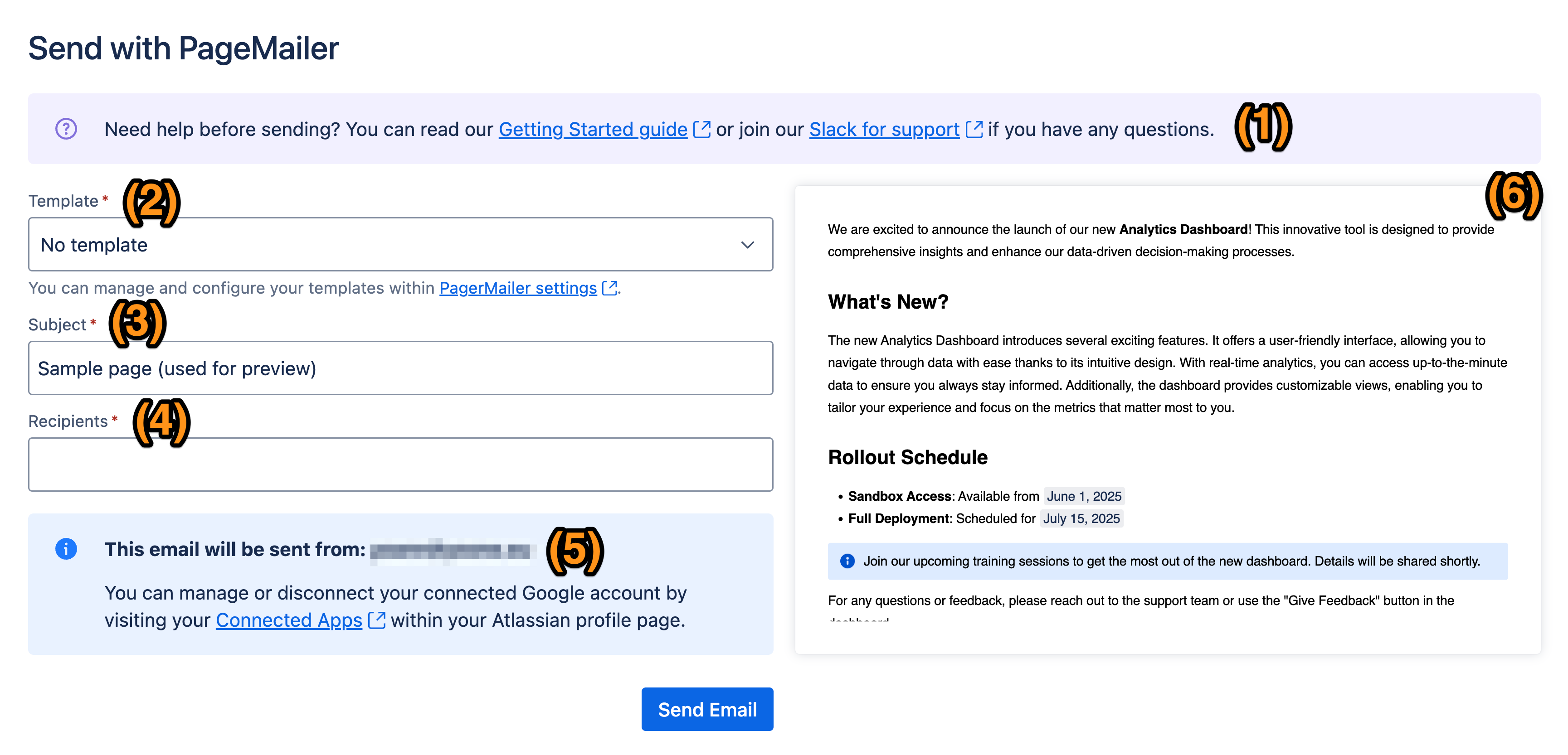This screenshot has height=755, width=1568.
Task: Click the Sandbox Access bullet text
Action: [x=900, y=496]
